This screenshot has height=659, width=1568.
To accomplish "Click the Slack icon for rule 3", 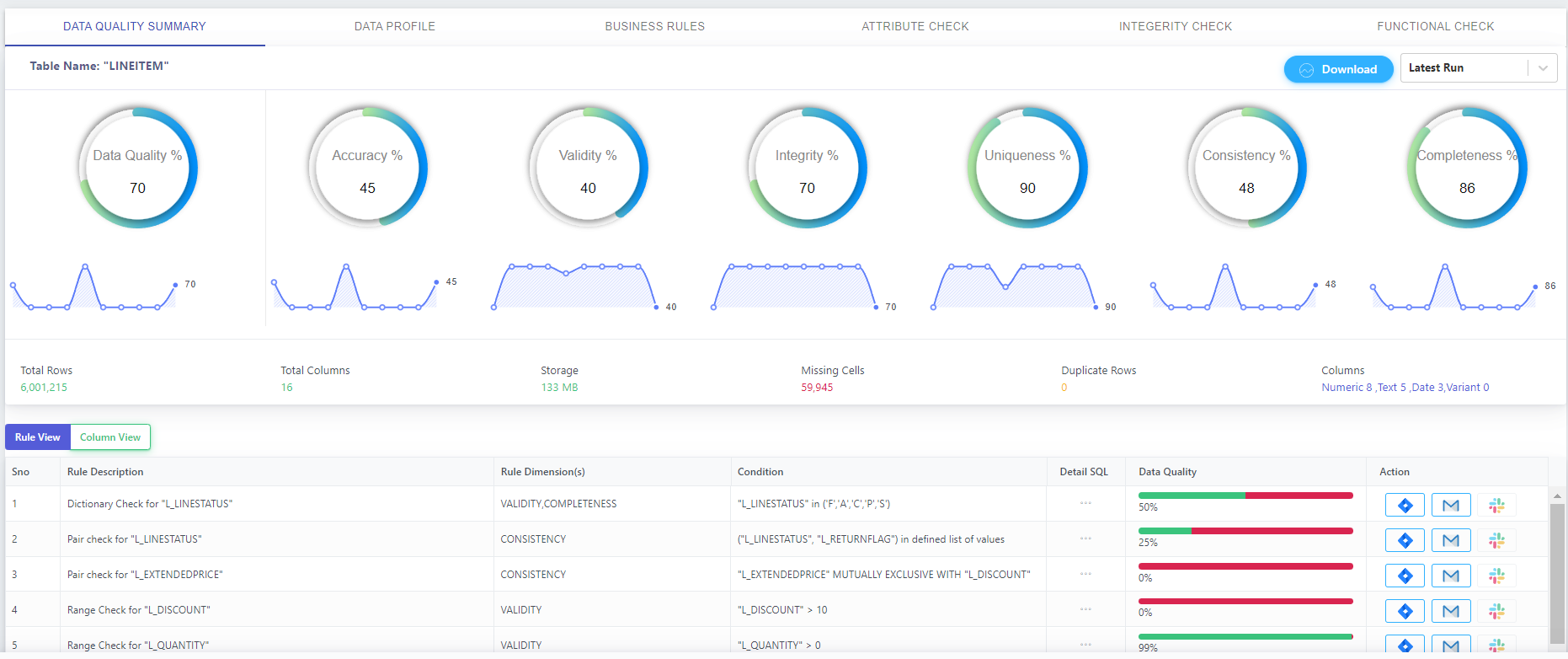I will pos(1496,576).
